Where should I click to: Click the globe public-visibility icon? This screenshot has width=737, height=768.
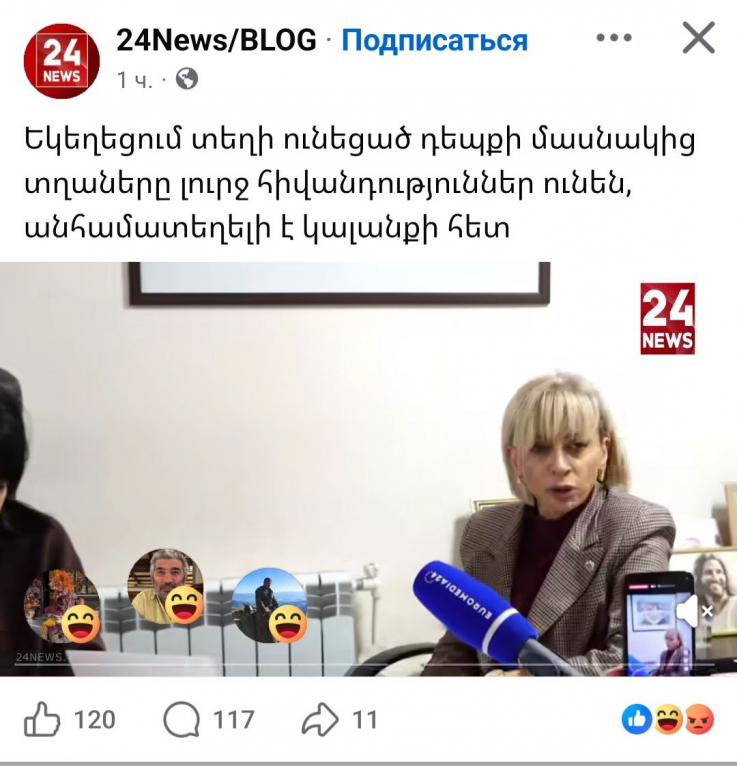[x=187, y=78]
